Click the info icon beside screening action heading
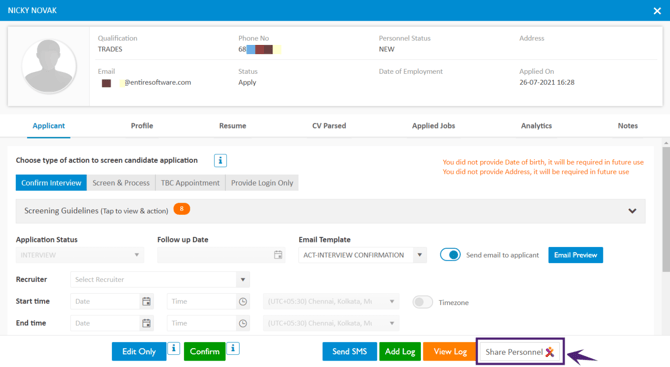670x367 pixels. (220, 161)
